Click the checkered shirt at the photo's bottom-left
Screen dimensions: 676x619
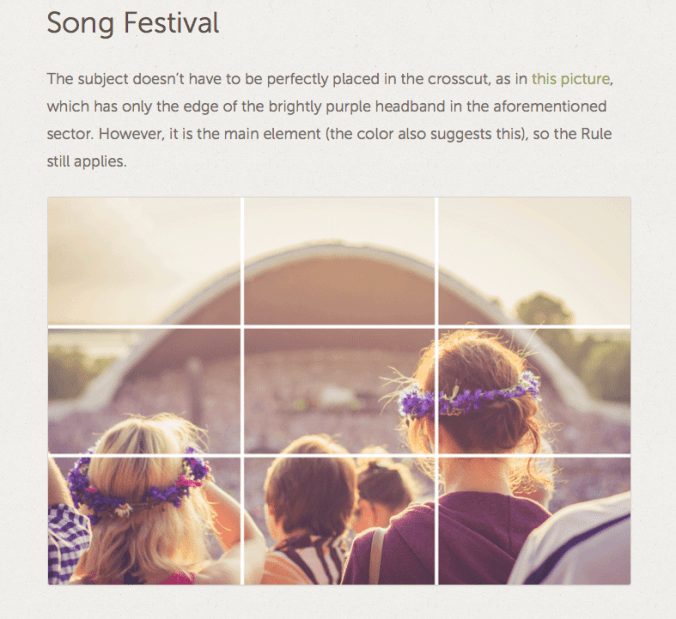click(66, 540)
